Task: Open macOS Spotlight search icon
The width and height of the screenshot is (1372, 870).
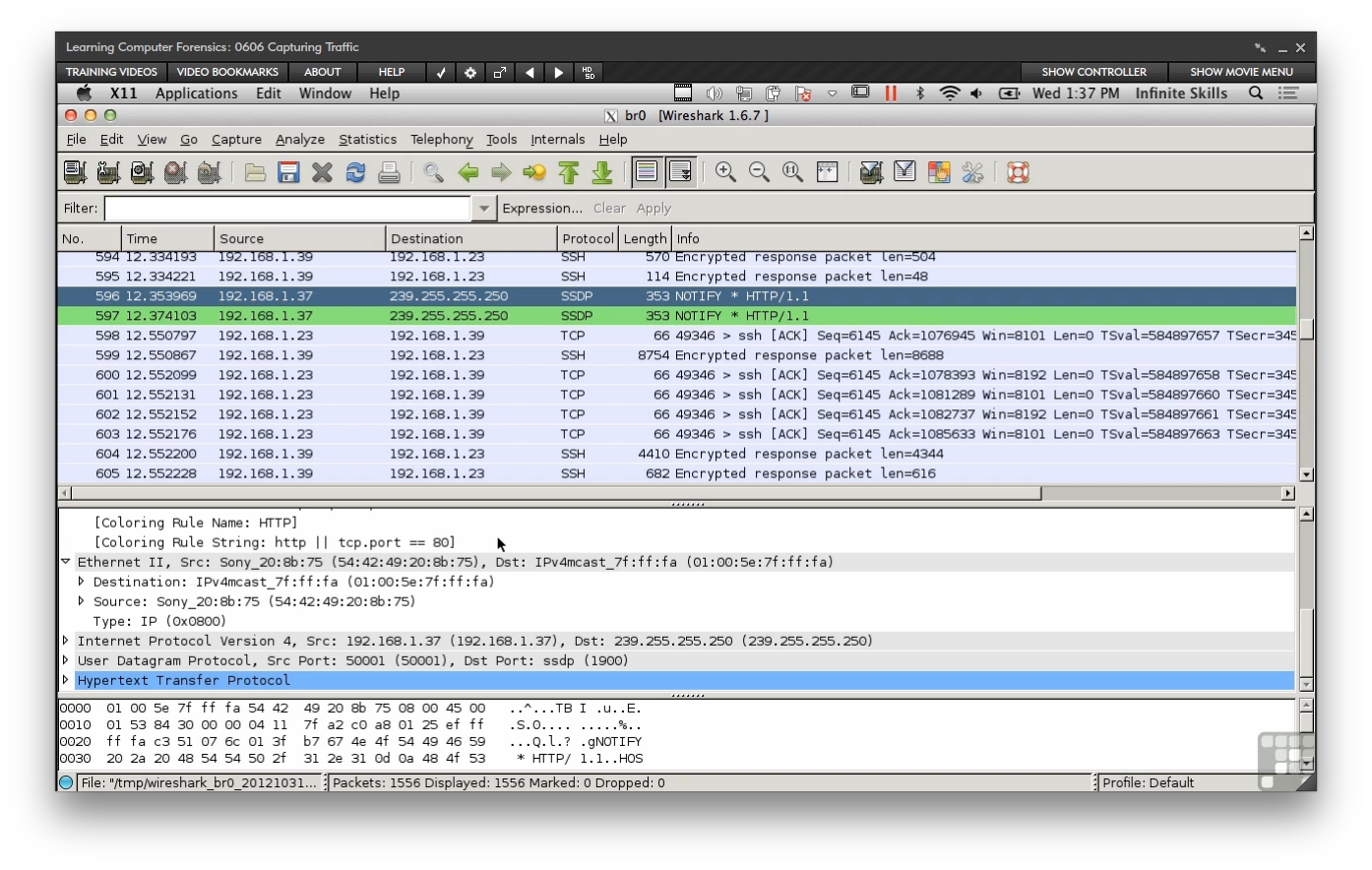Action: pos(1256,93)
